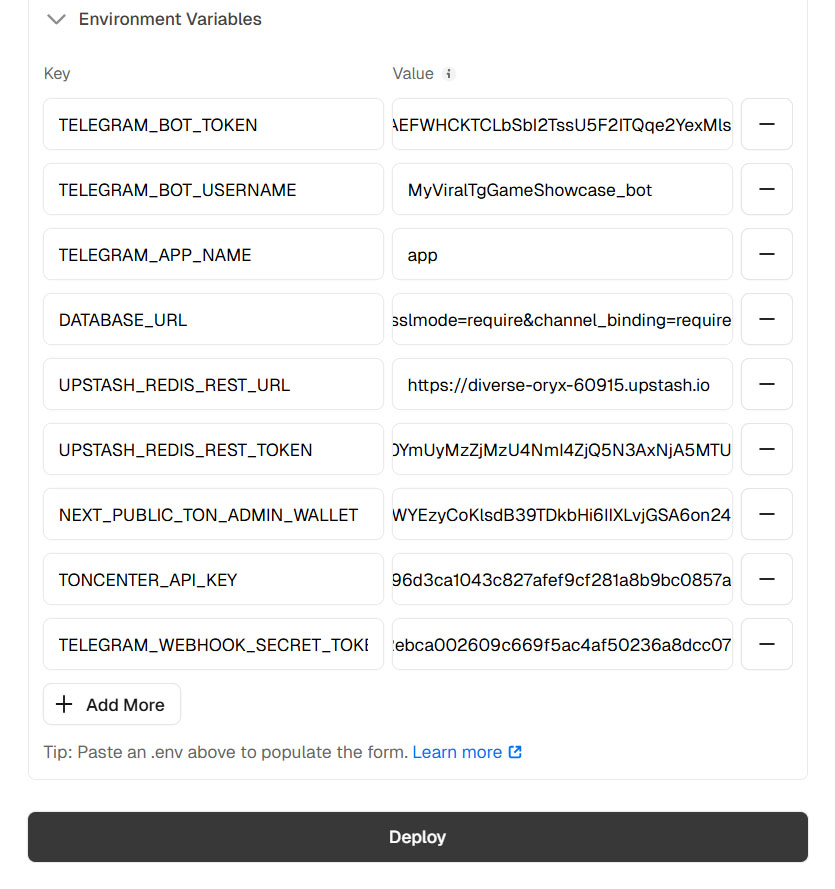Edit the TELEGRAM_BOT_USERNAME value field

[562, 189]
